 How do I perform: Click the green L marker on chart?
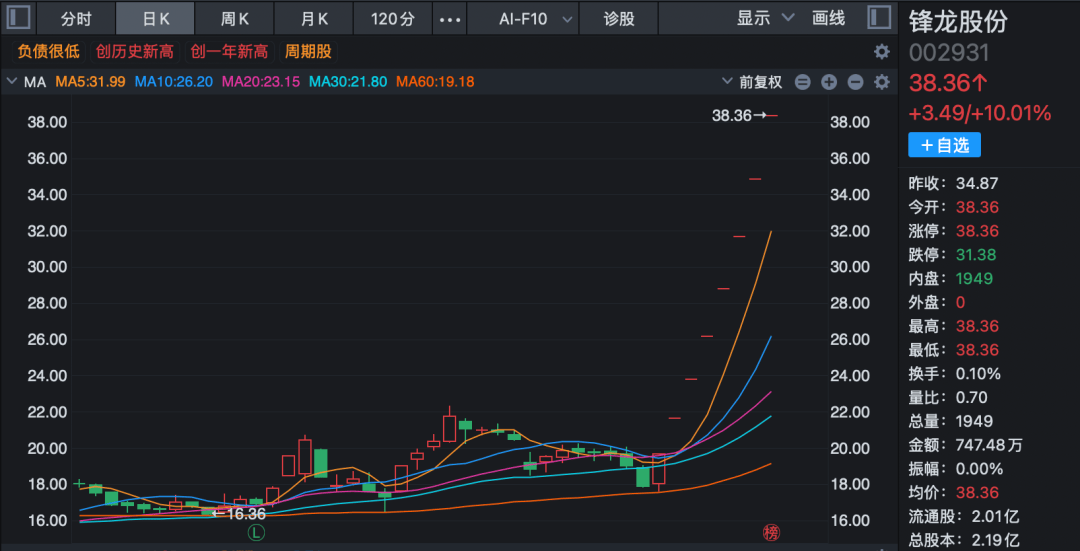[256, 533]
